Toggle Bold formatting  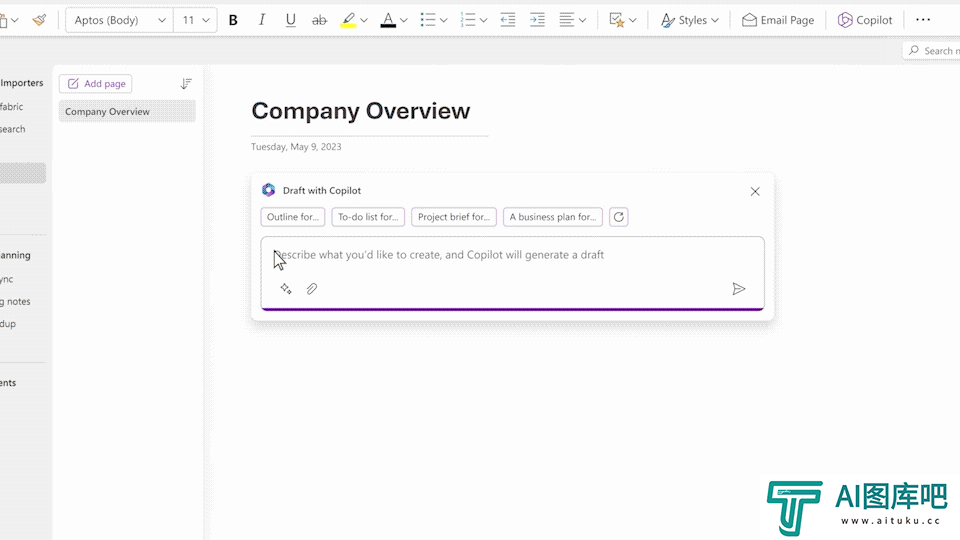coord(233,20)
